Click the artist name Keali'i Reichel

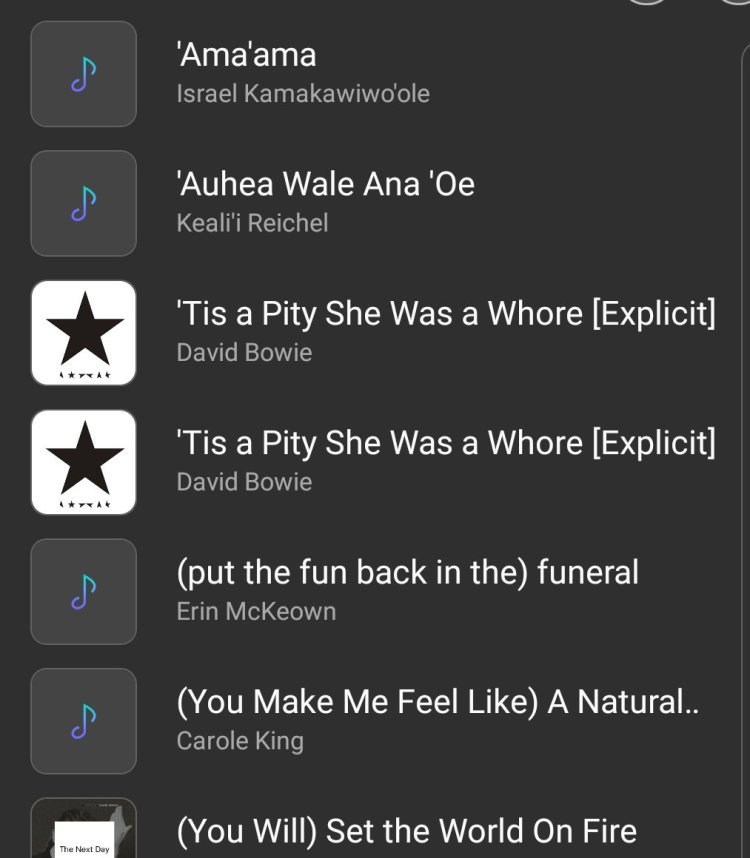(252, 223)
